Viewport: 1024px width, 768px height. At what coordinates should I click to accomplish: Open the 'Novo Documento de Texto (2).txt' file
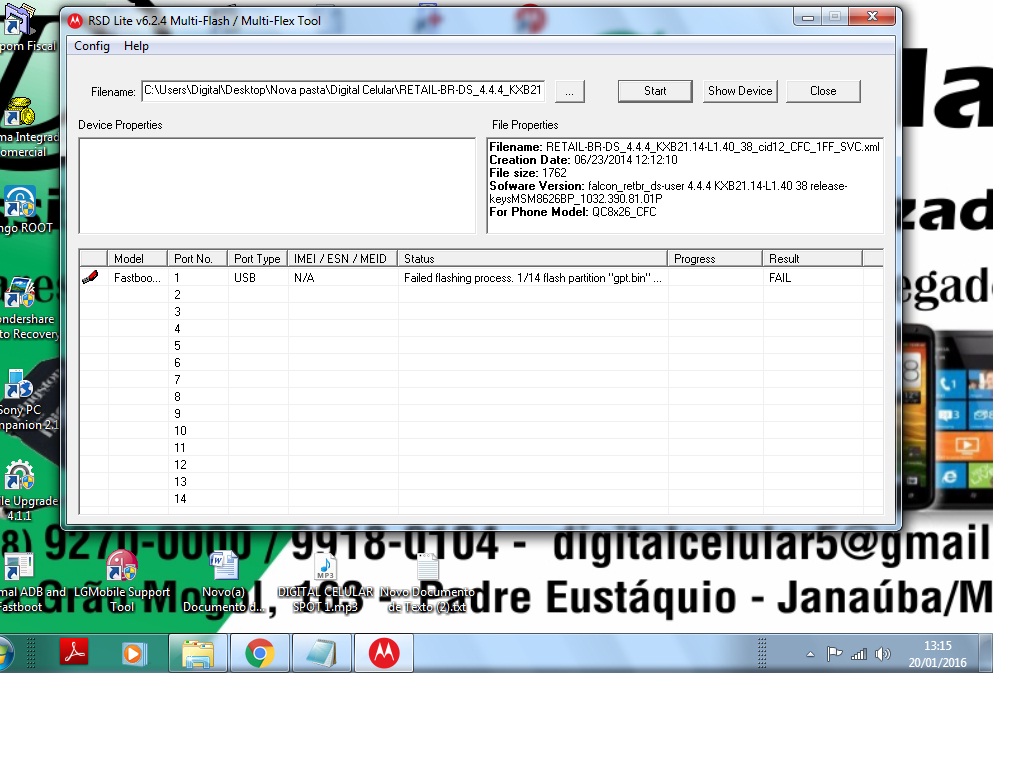[x=428, y=581]
